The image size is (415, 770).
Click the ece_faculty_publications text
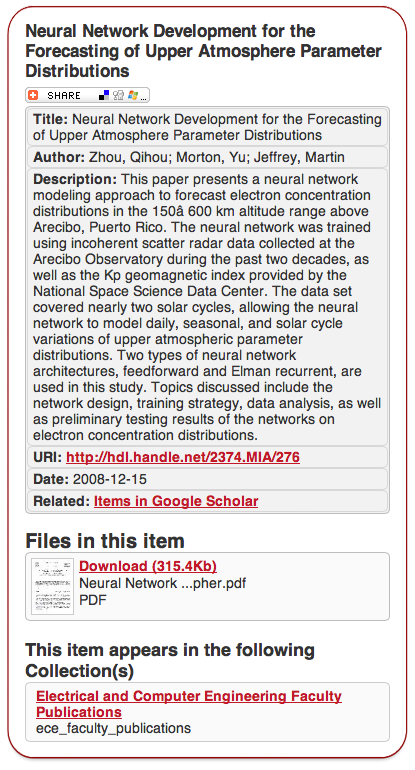point(113,728)
